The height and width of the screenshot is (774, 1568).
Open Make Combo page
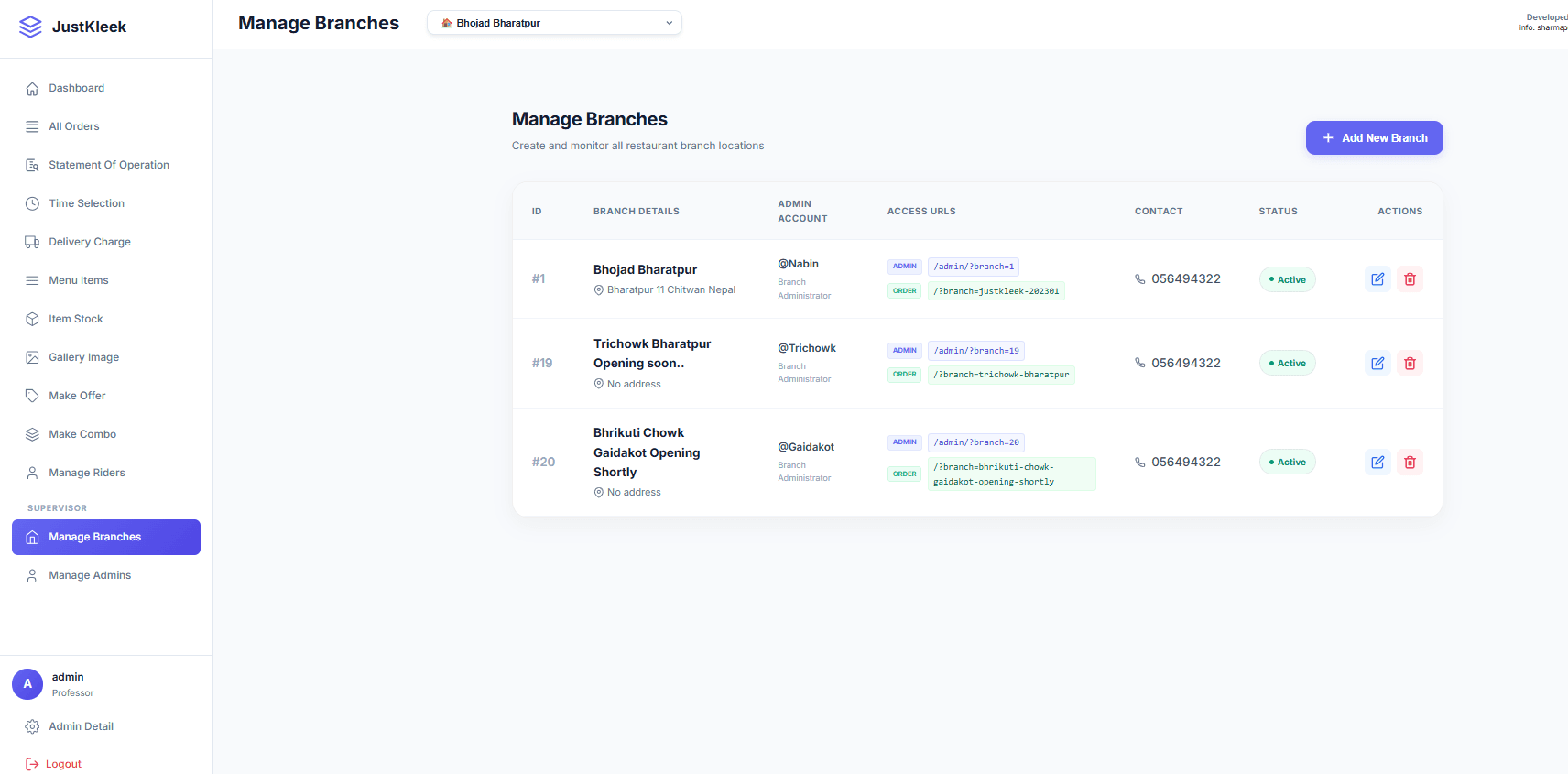(x=106, y=434)
